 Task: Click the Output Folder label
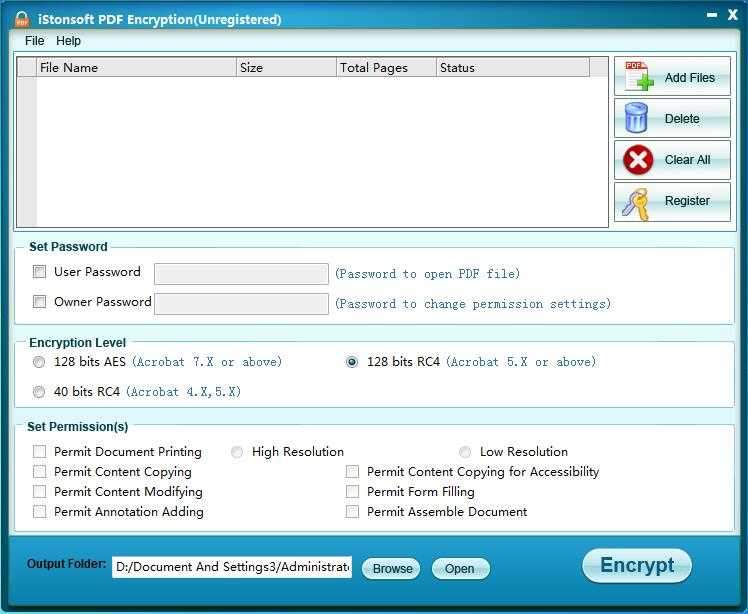[x=66, y=564]
